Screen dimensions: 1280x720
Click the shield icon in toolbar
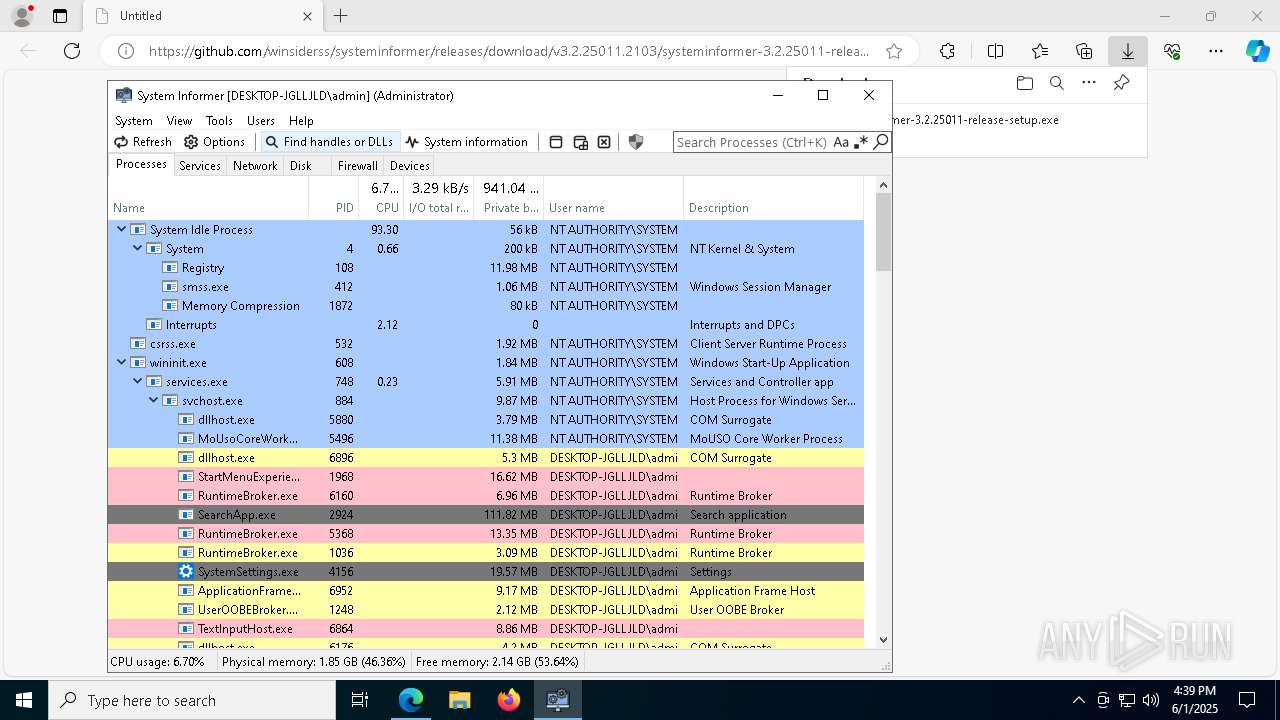(636, 142)
